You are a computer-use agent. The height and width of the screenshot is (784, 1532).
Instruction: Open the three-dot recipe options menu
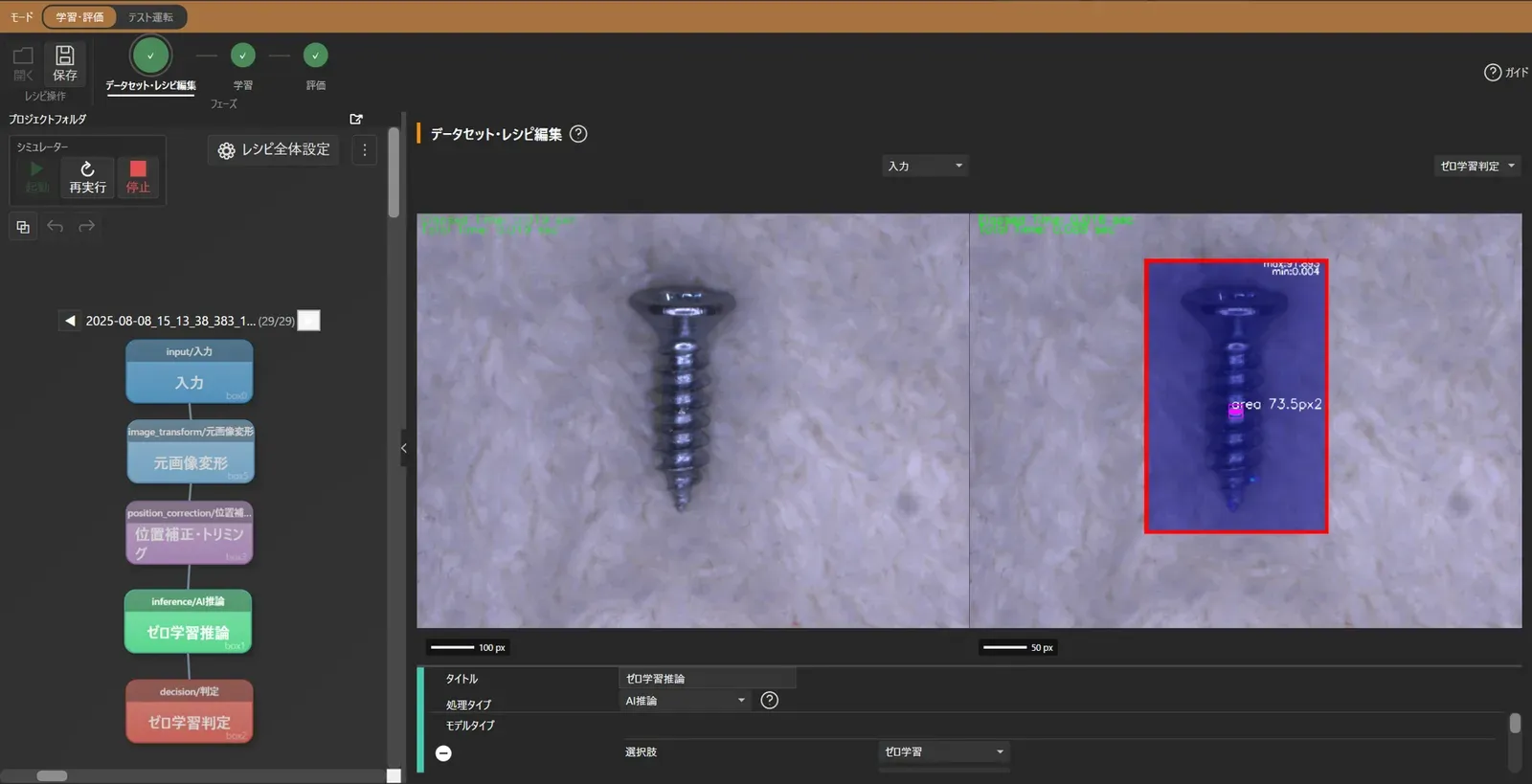[365, 150]
